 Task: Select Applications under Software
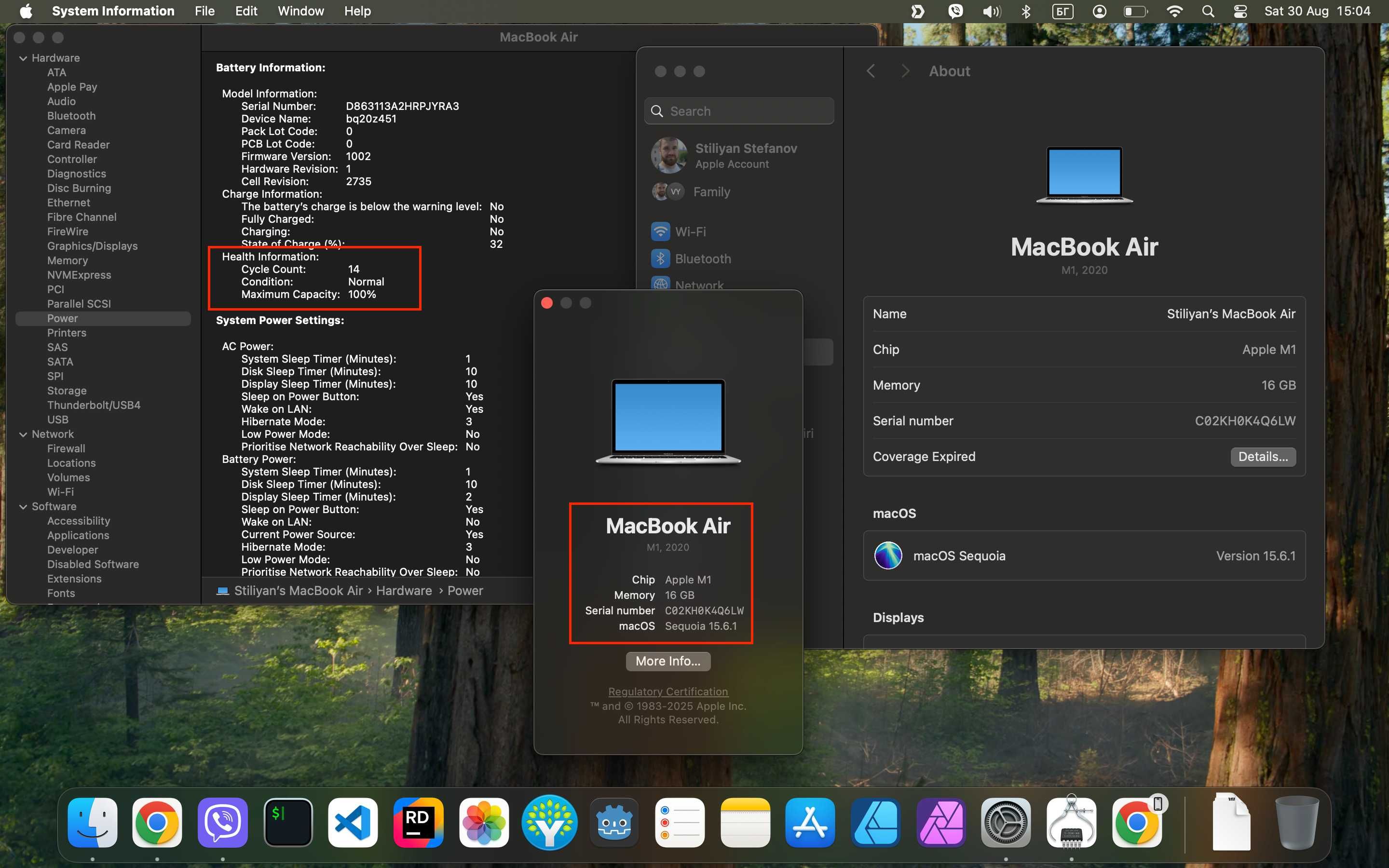78,535
